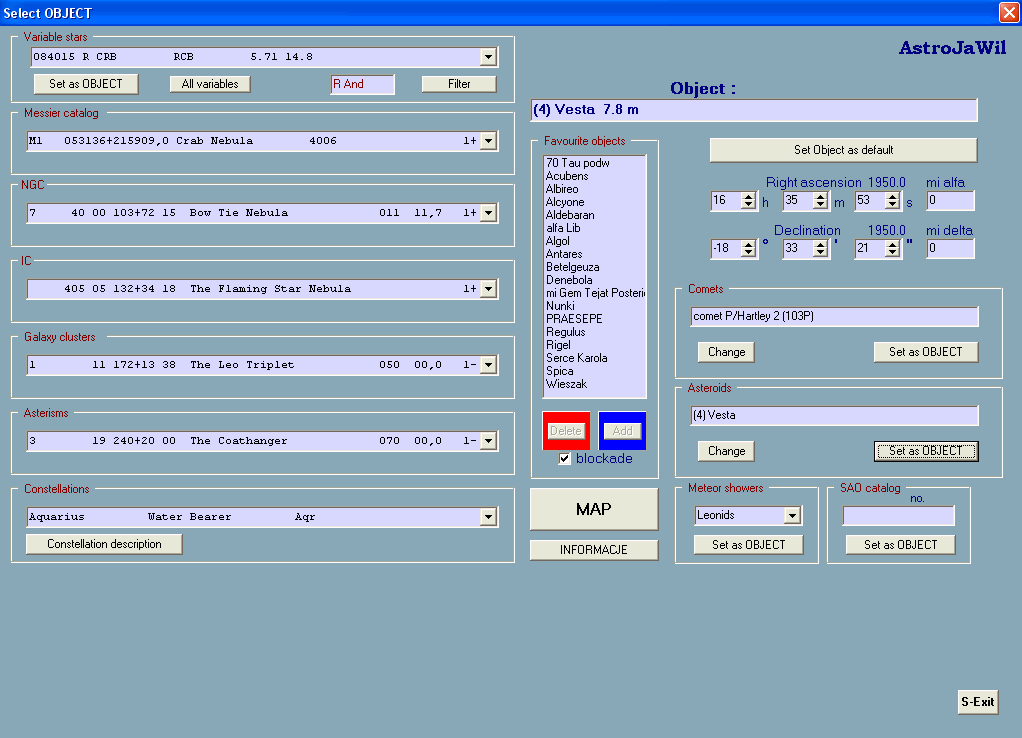Screen dimensions: 1022x738
Task: Click the mi alfa input field
Action: [x=950, y=201]
